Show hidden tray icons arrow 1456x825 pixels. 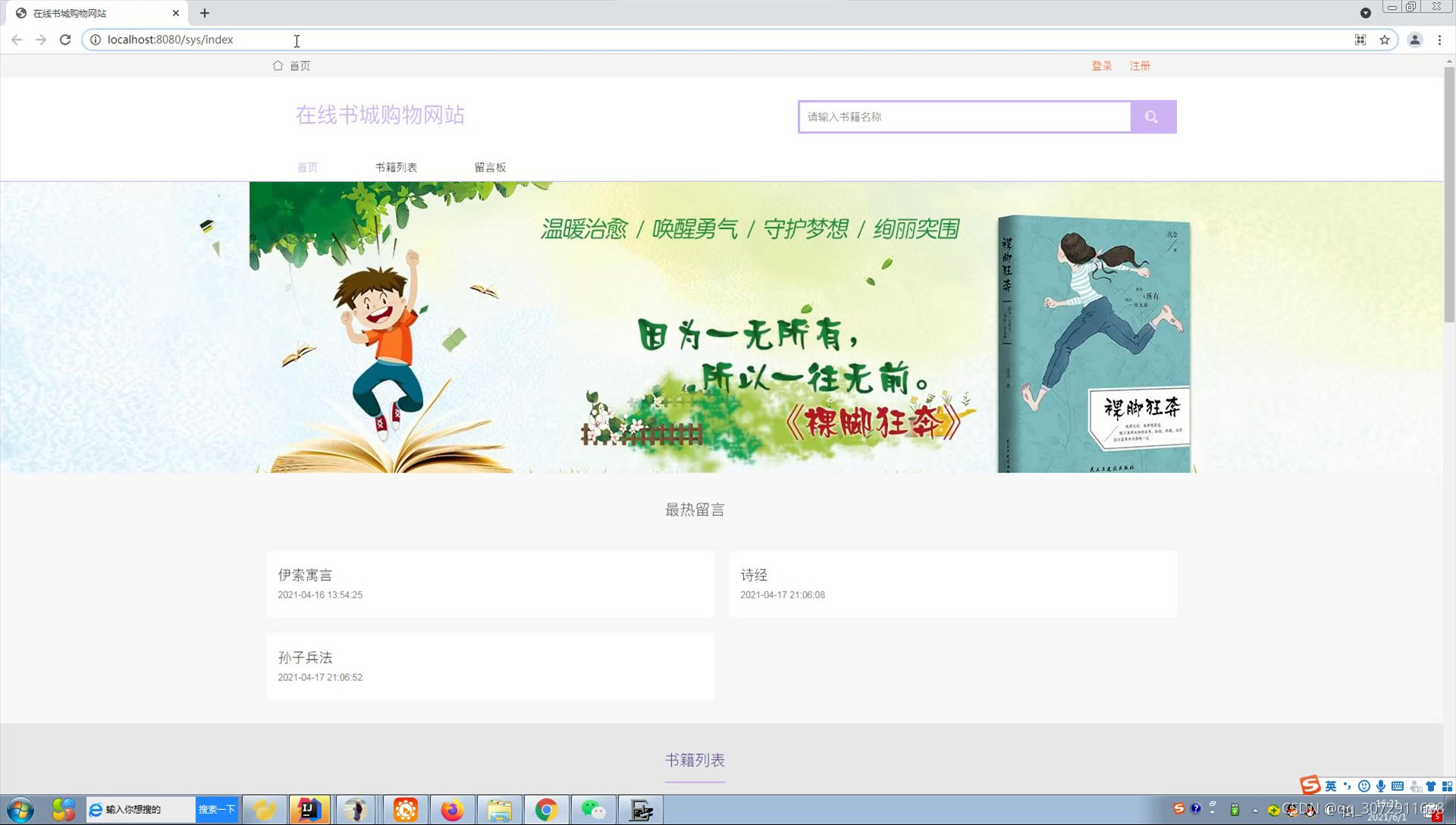1255,810
